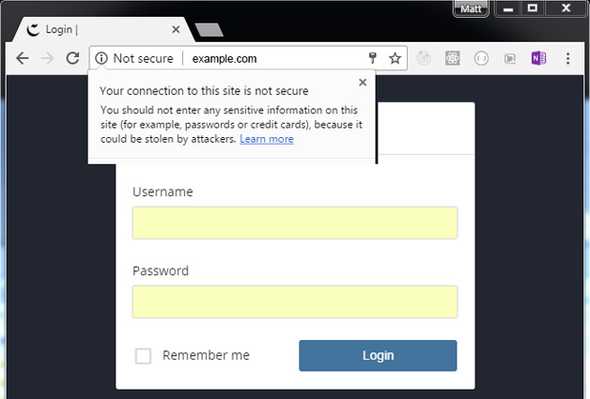Reload the current page
Image resolution: width=590 pixels, height=399 pixels.
click(x=73, y=58)
